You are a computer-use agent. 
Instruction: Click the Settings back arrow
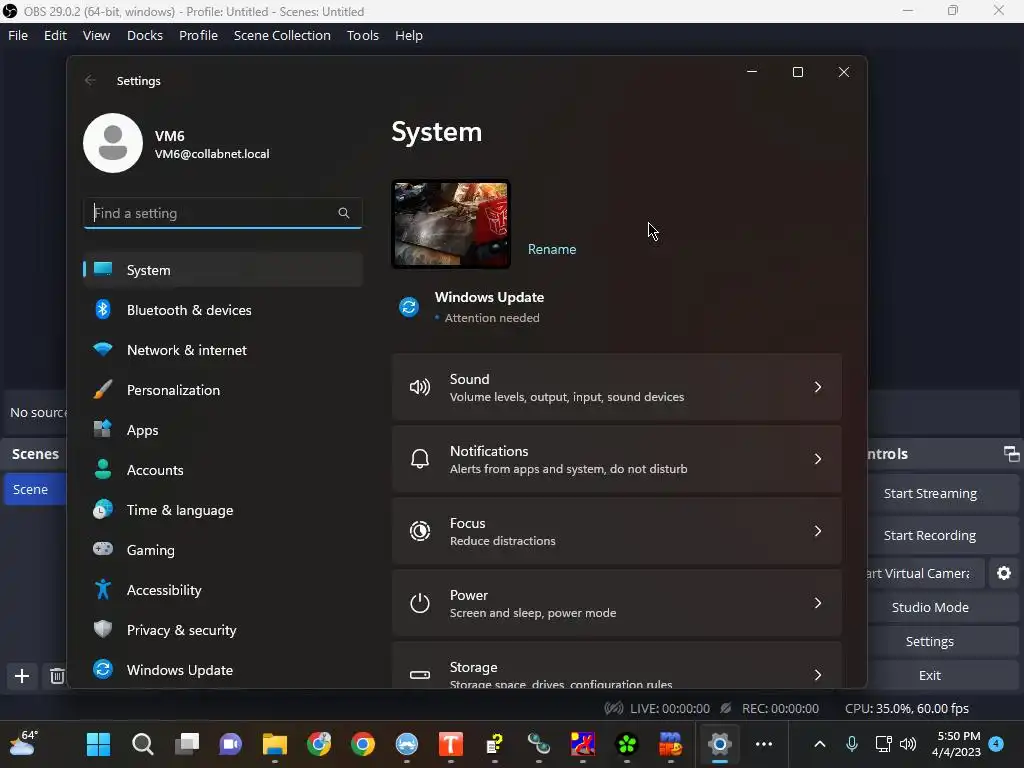(x=90, y=80)
